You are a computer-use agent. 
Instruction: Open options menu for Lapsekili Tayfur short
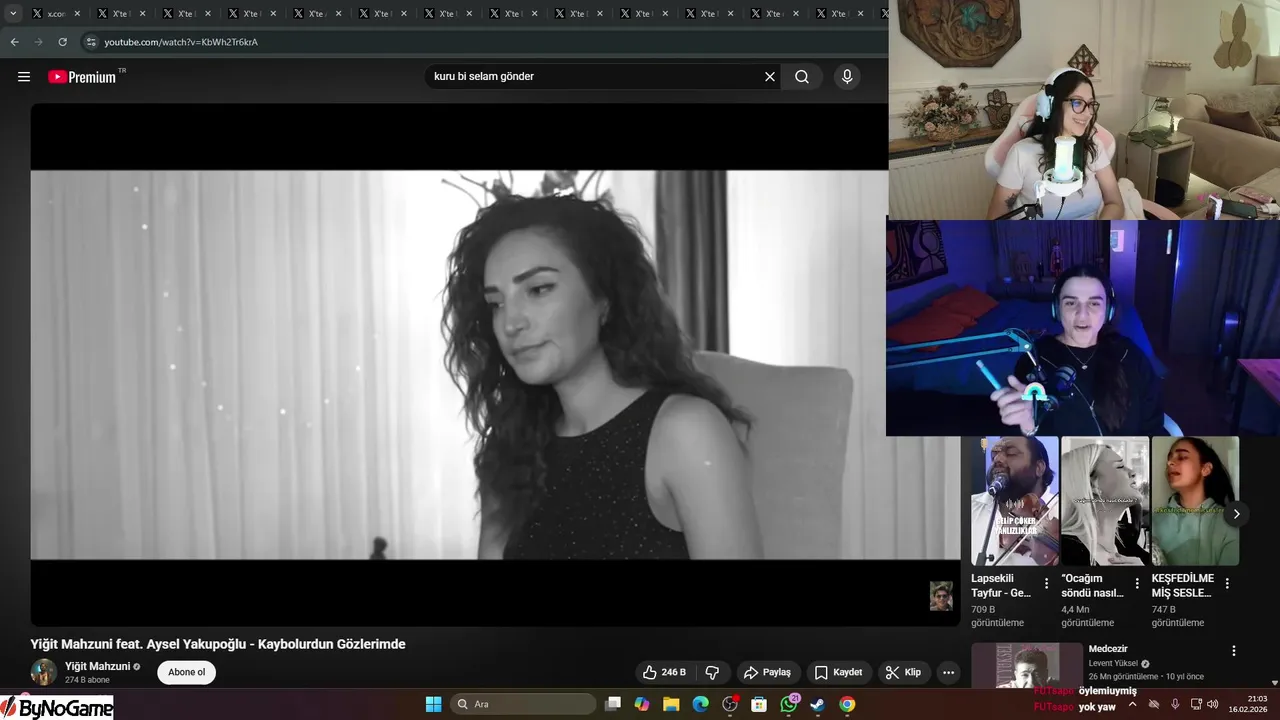click(1047, 583)
